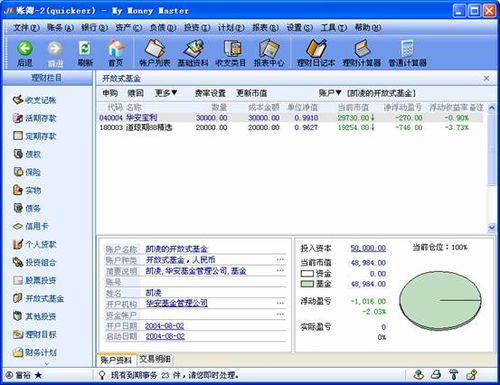500x385 pixels.
Task: Open the 银行 menu
Action: click(95, 27)
